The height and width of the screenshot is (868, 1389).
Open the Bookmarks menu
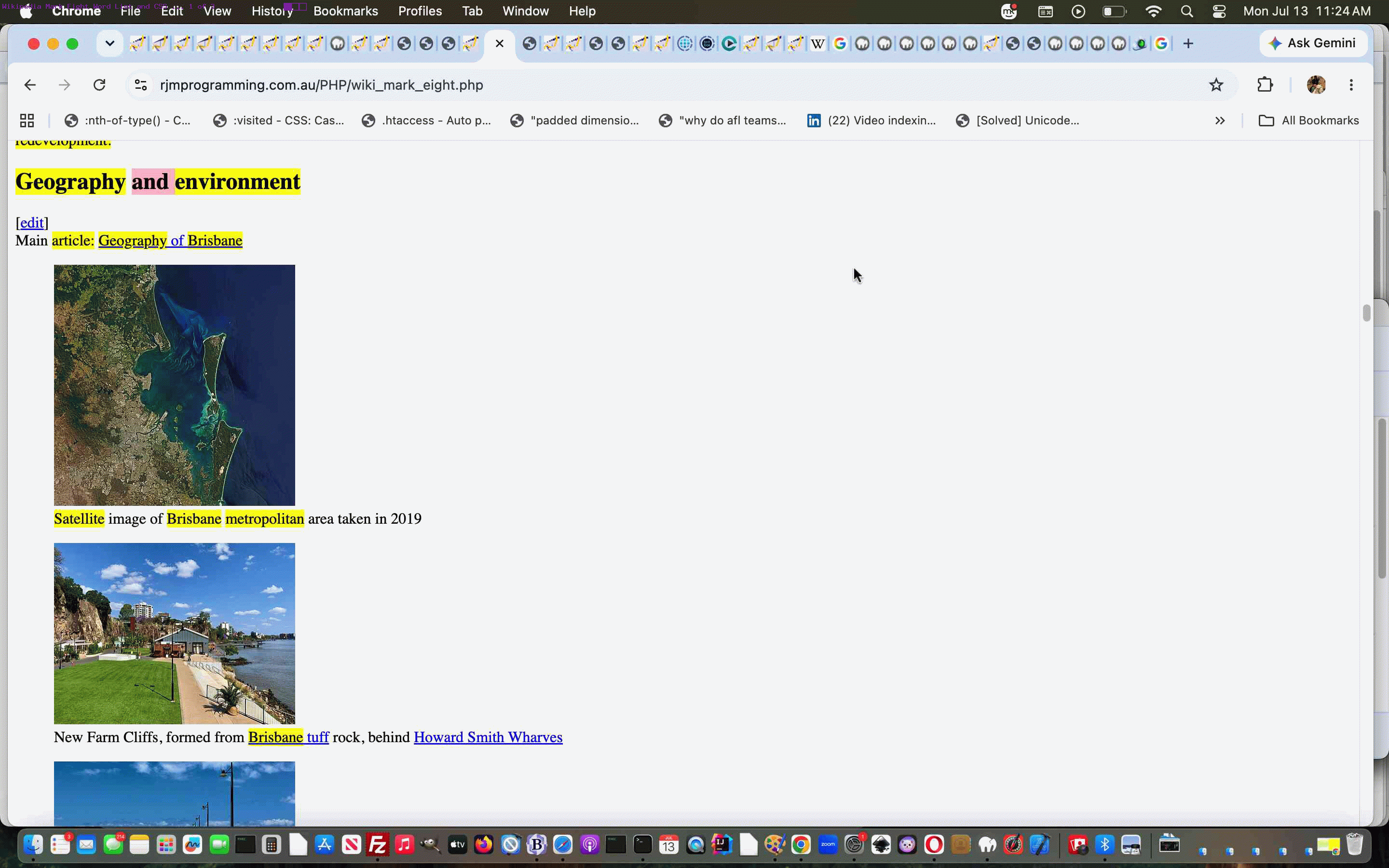[x=345, y=11]
